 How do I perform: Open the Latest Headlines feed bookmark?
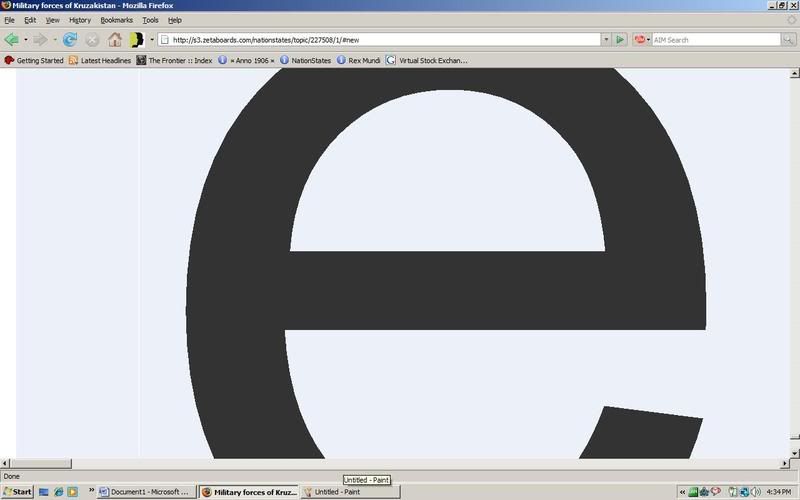pyautogui.click(x=100, y=60)
